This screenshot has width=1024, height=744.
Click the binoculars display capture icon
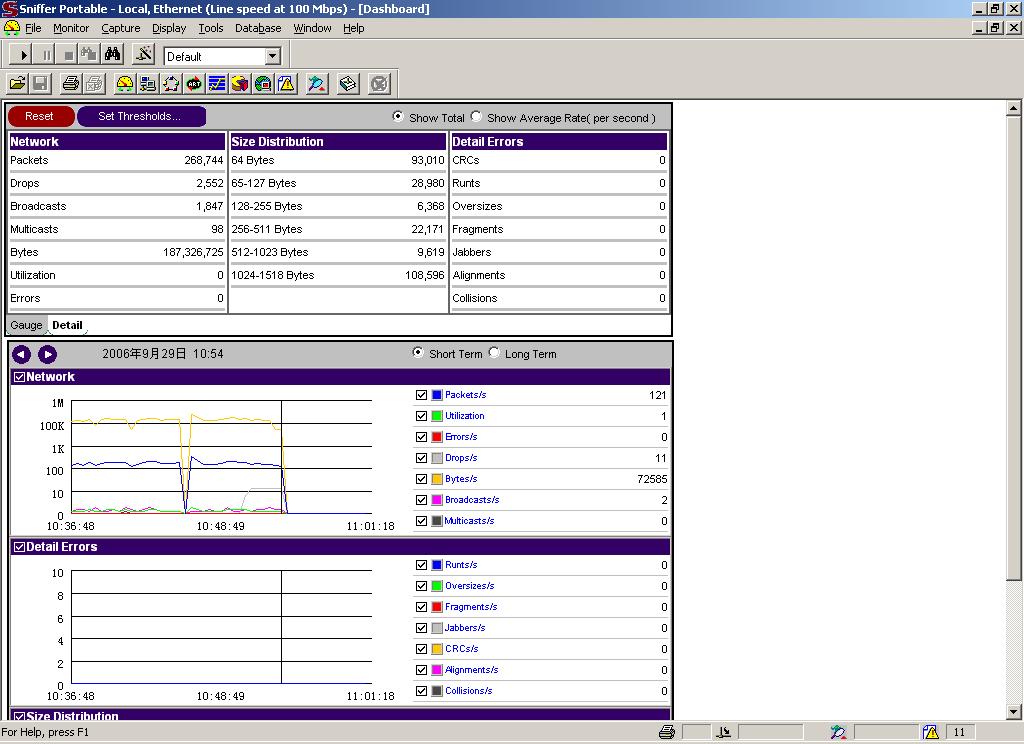pos(112,56)
